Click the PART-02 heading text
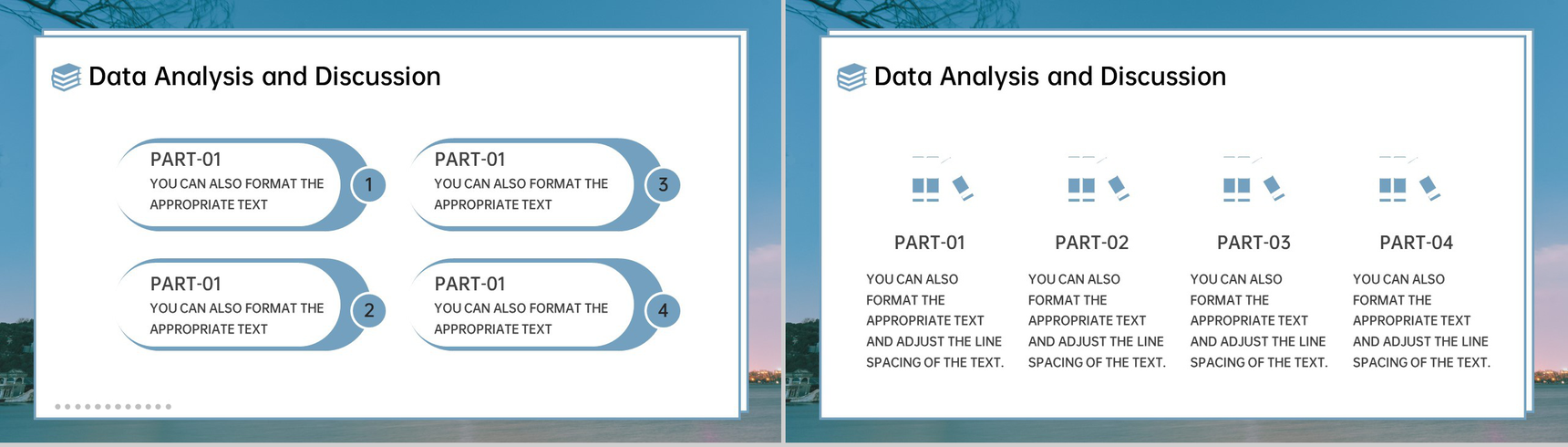 (x=1091, y=243)
